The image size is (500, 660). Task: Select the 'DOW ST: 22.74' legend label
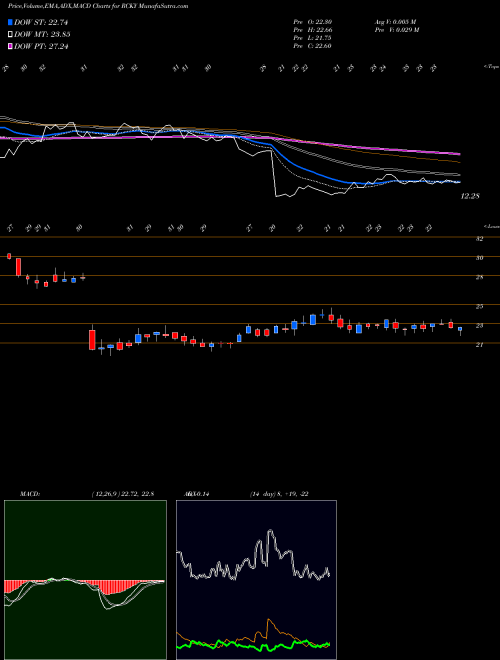[x=41, y=22]
